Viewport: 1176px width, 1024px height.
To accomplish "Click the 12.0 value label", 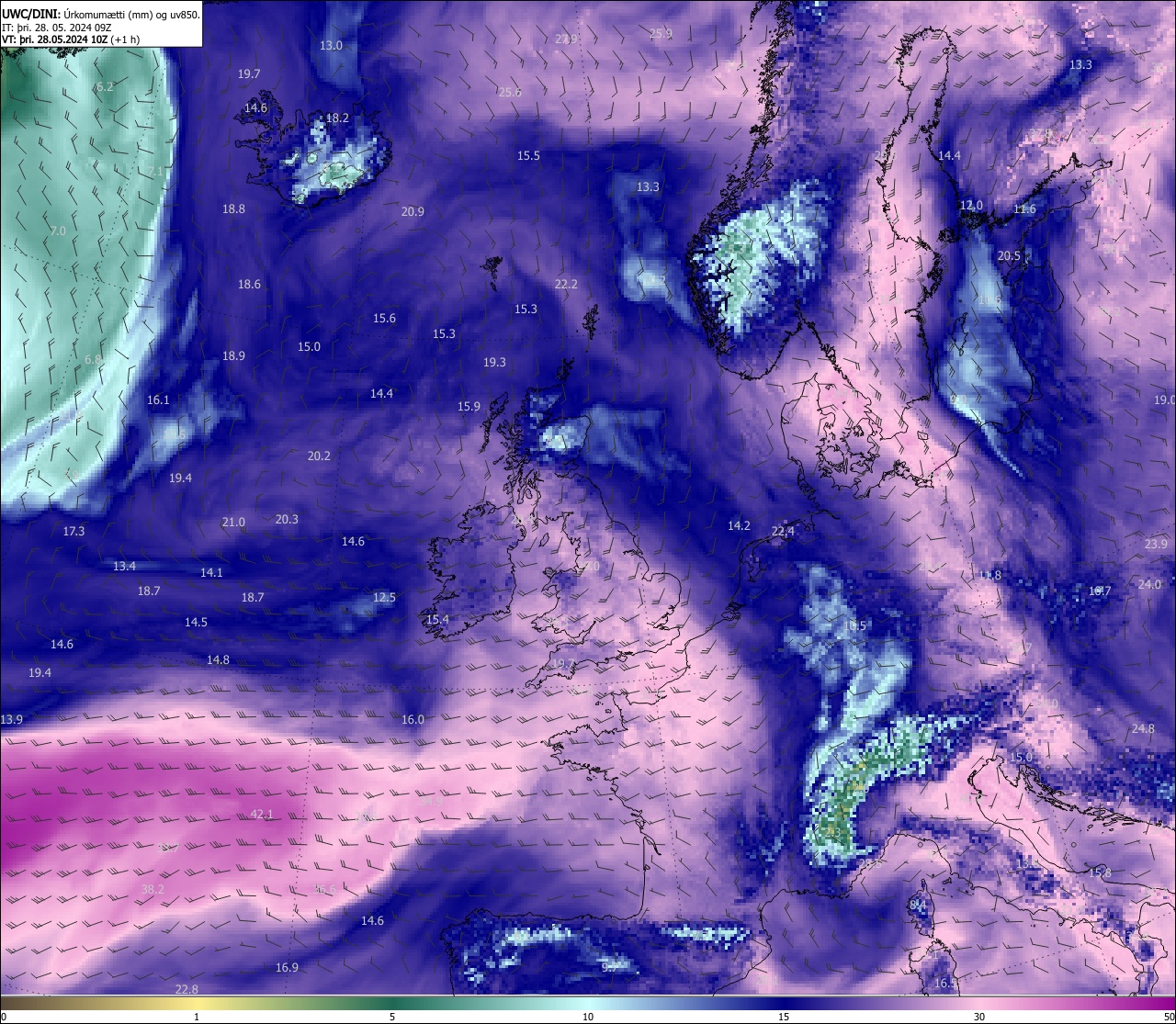I will coord(971,205).
